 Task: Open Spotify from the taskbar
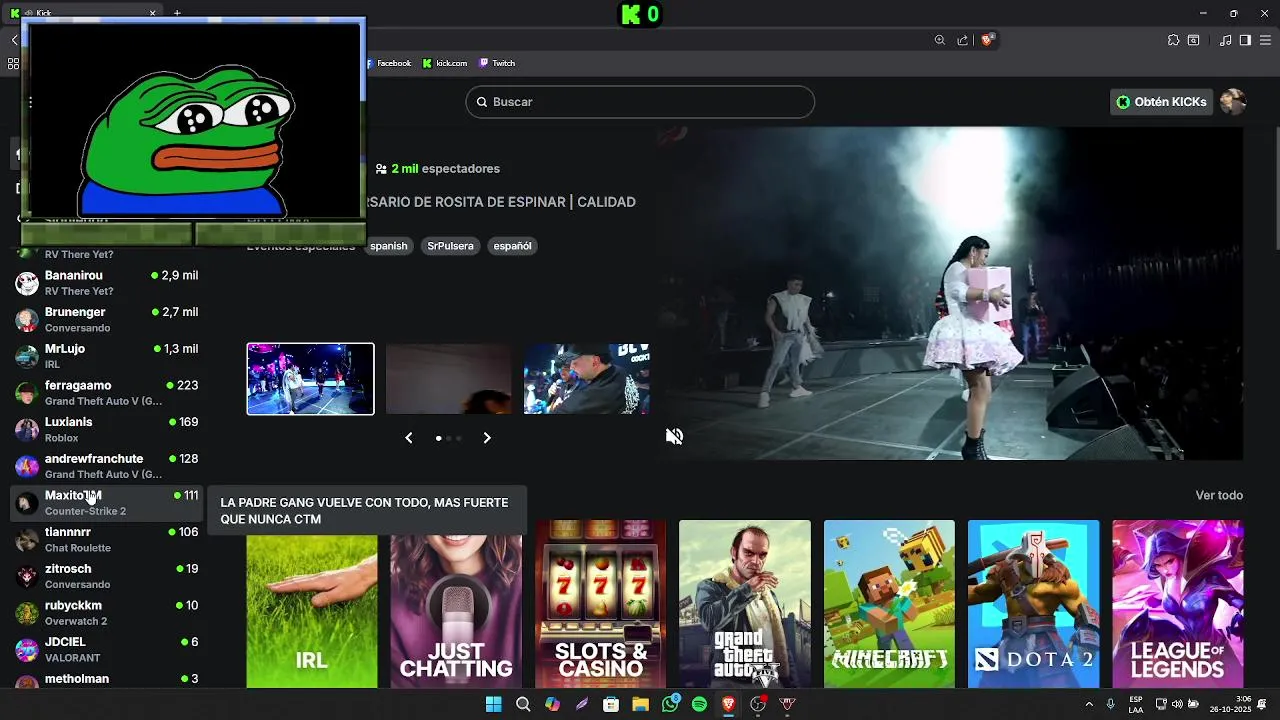(x=699, y=704)
